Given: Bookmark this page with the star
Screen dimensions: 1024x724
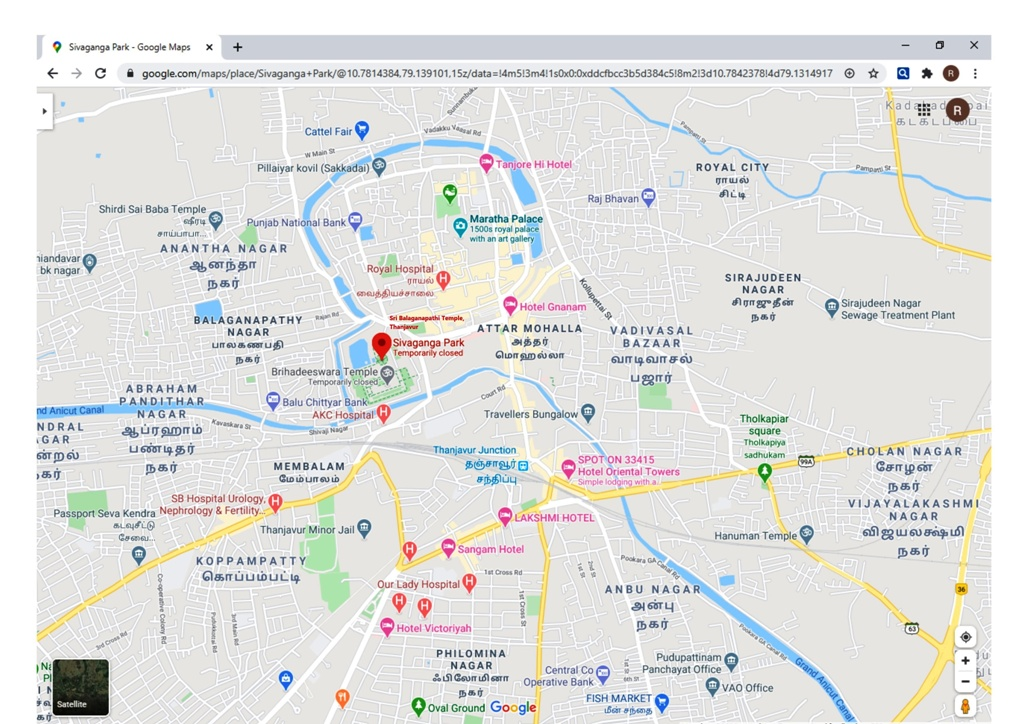Looking at the screenshot, I should 873,73.
